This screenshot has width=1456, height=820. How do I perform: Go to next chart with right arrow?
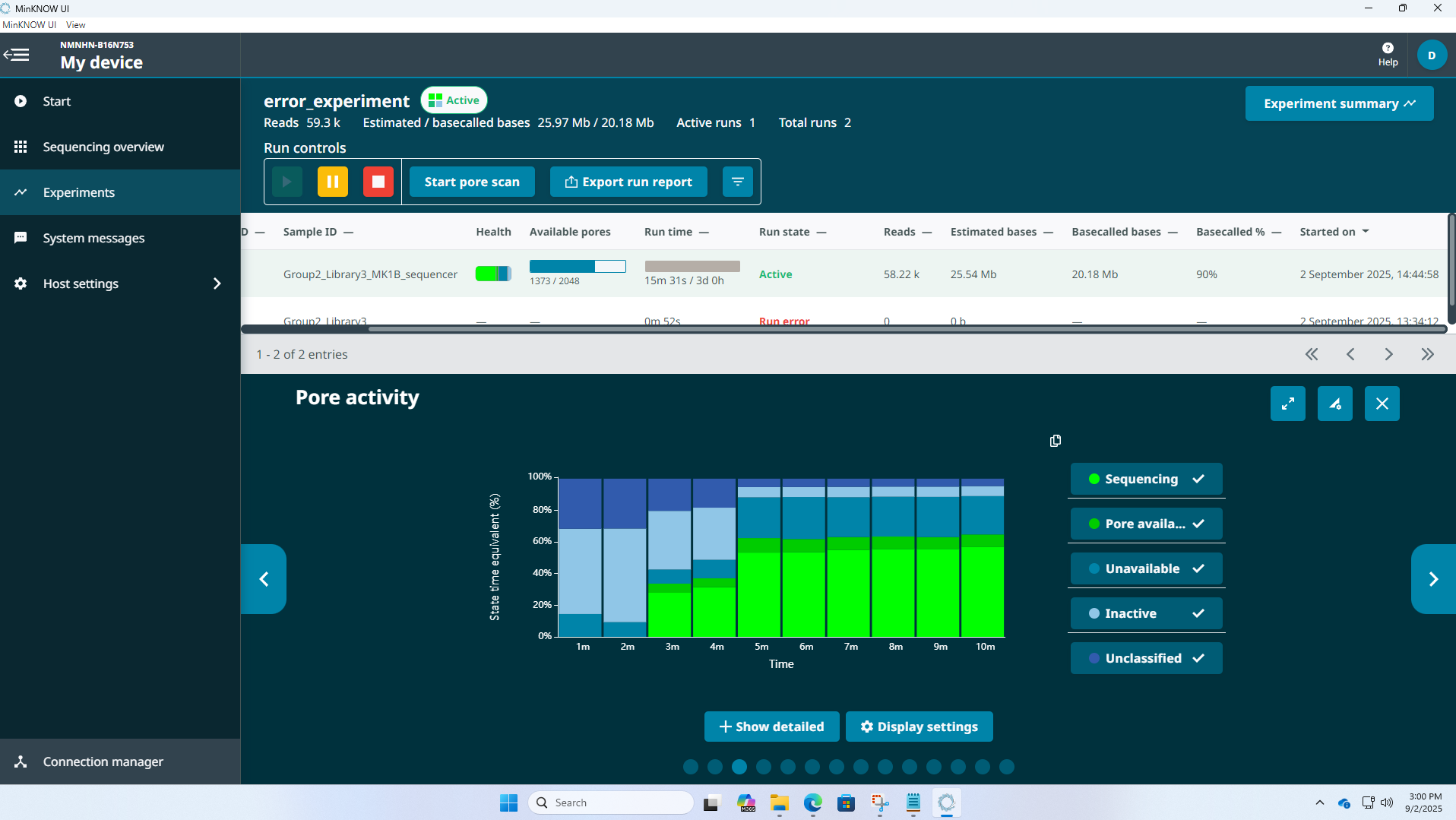[x=1432, y=579]
